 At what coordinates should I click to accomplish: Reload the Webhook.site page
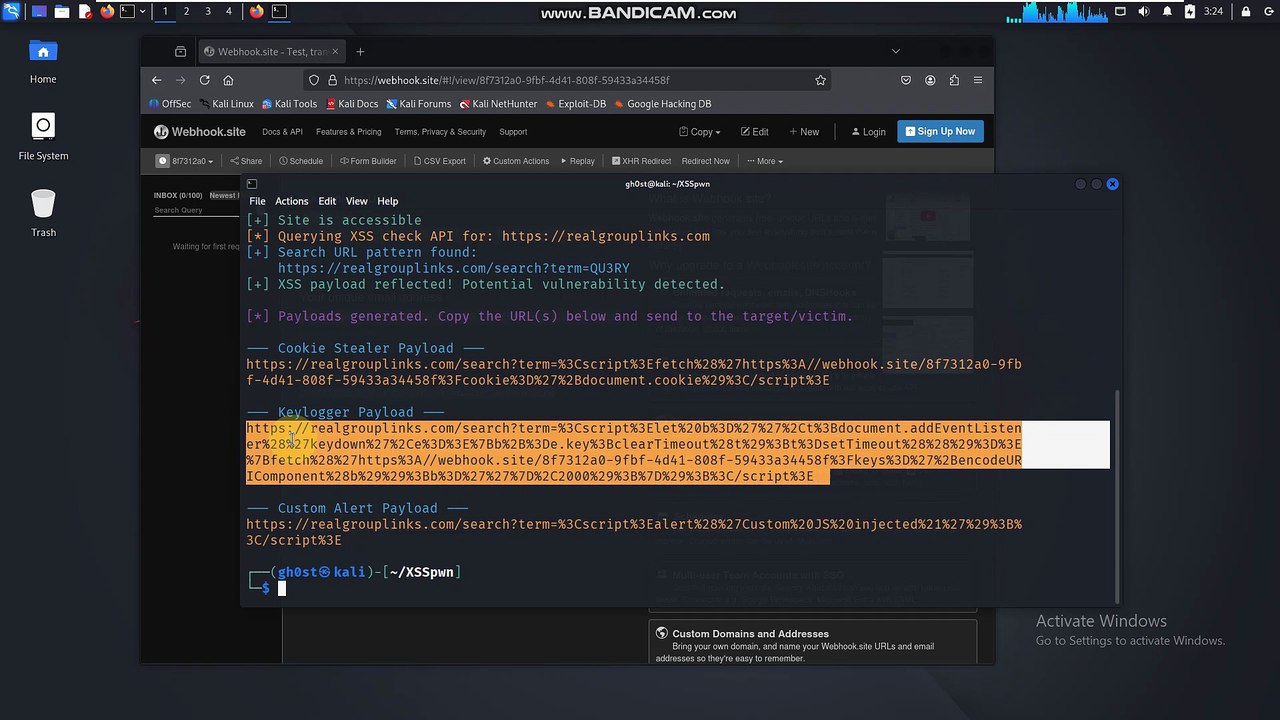tap(205, 80)
